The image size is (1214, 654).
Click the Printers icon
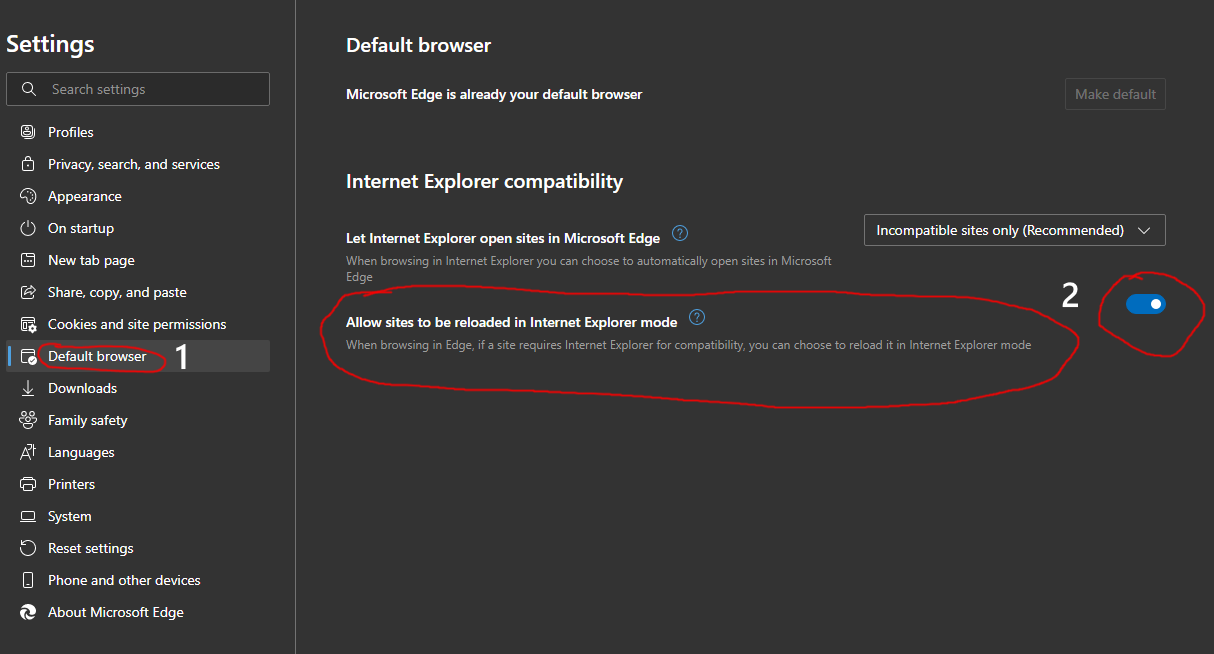28,484
